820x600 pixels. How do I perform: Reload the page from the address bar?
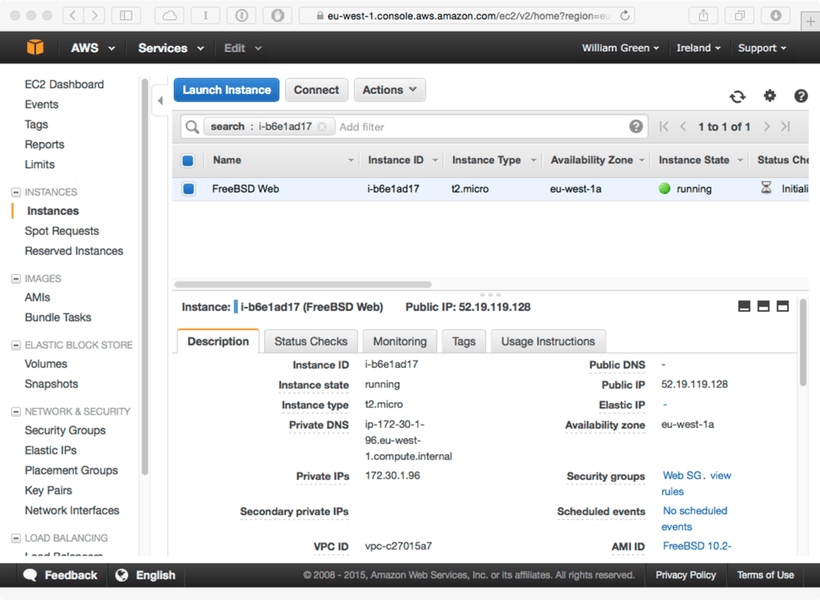[625, 16]
